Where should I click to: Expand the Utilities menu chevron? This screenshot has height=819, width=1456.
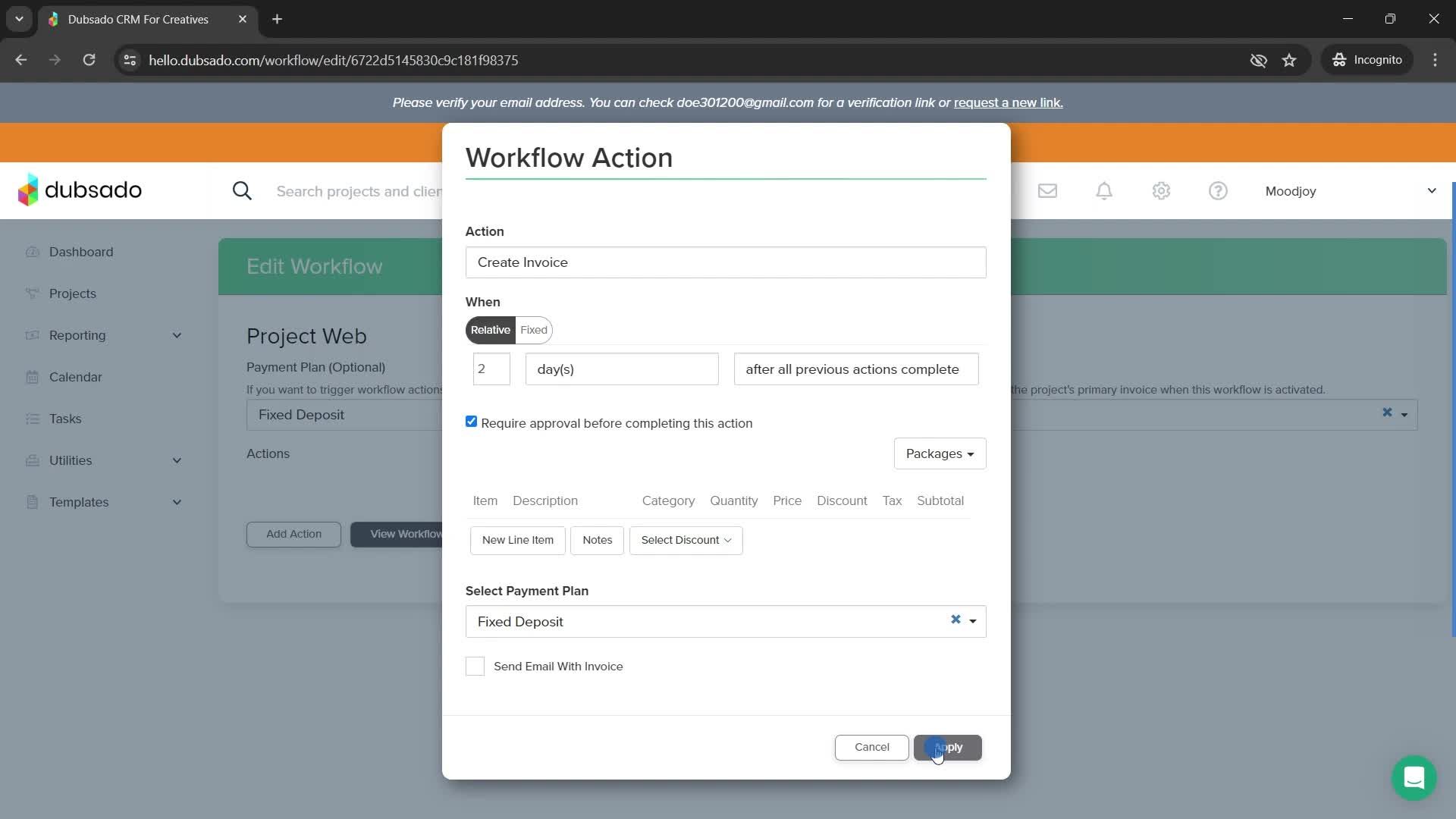coord(177,460)
